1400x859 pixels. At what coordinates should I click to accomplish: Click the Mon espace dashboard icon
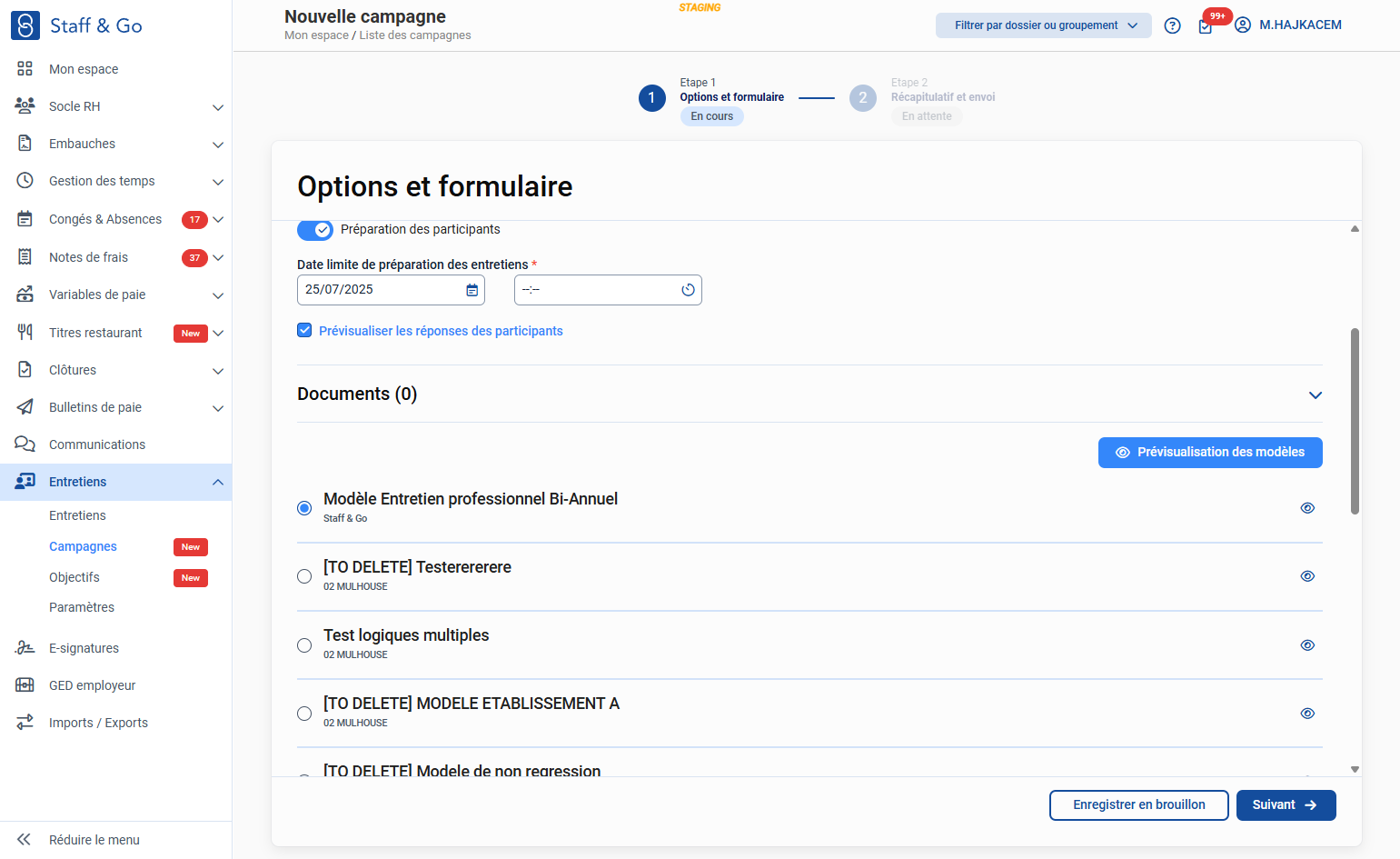tap(25, 69)
